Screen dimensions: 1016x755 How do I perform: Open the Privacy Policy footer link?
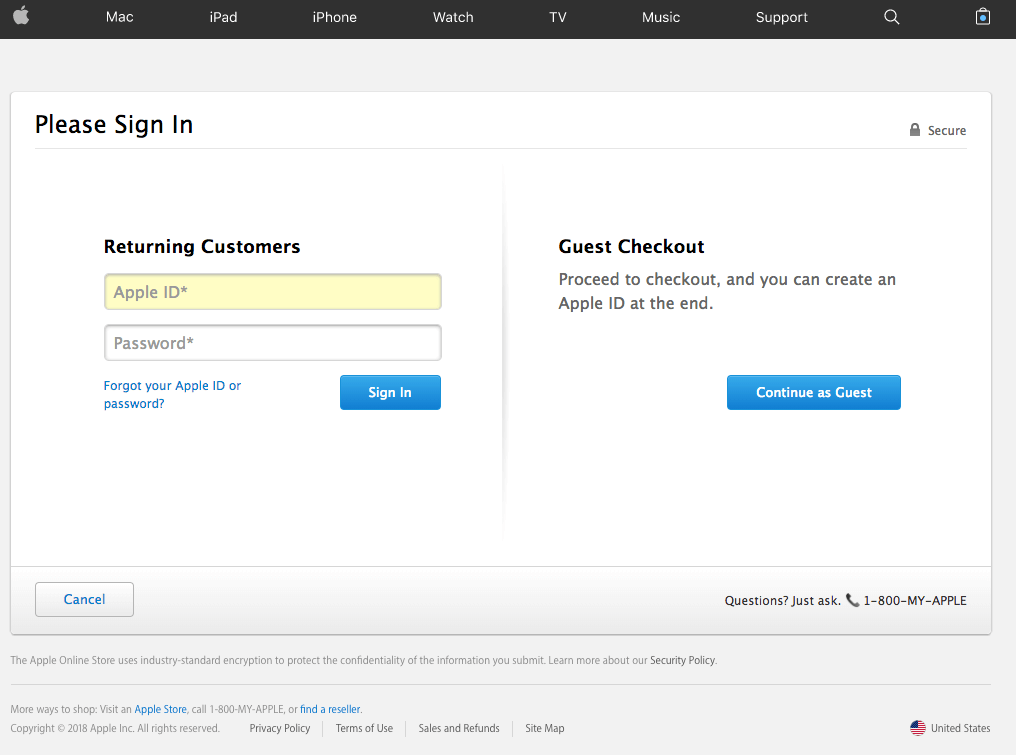280,728
